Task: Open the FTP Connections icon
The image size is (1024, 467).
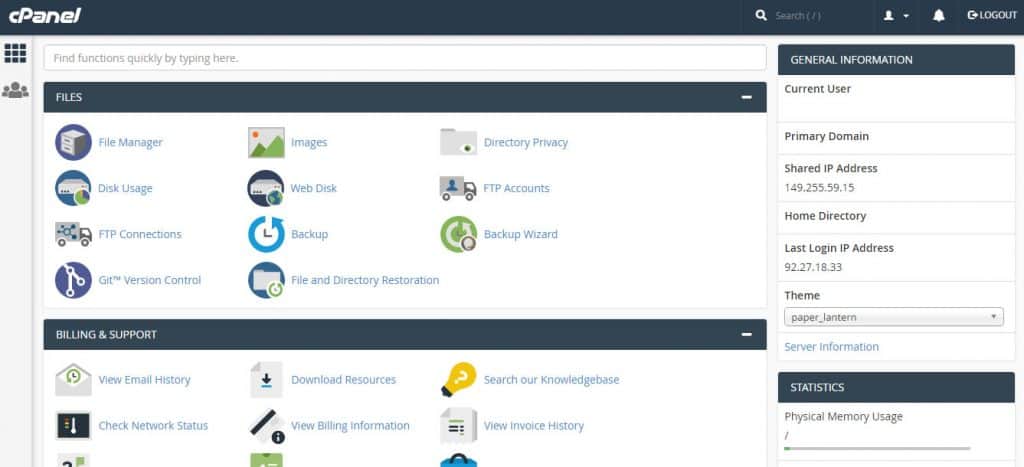Action: (x=73, y=234)
